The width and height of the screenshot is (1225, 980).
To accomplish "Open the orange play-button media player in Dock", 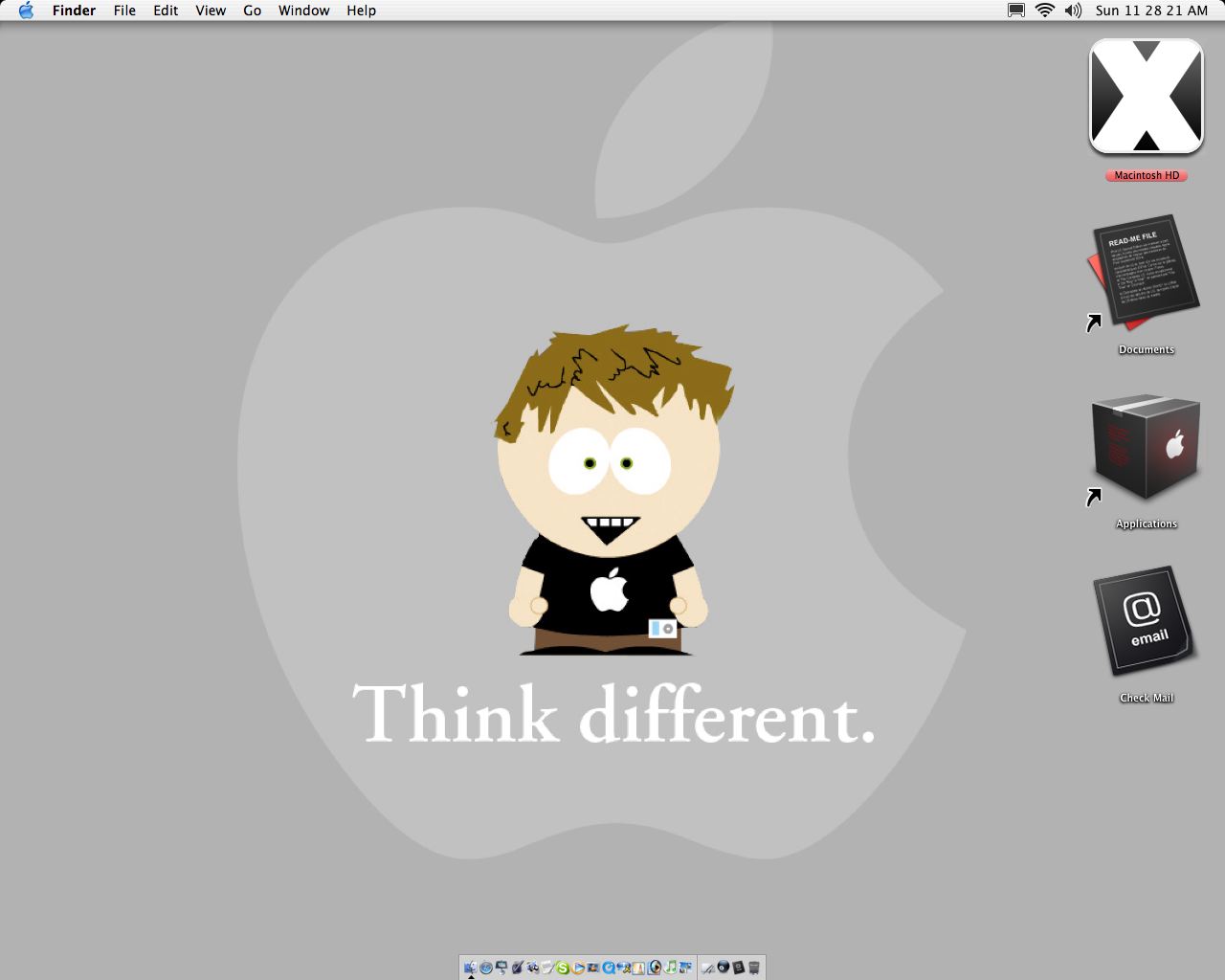I will coord(578,968).
